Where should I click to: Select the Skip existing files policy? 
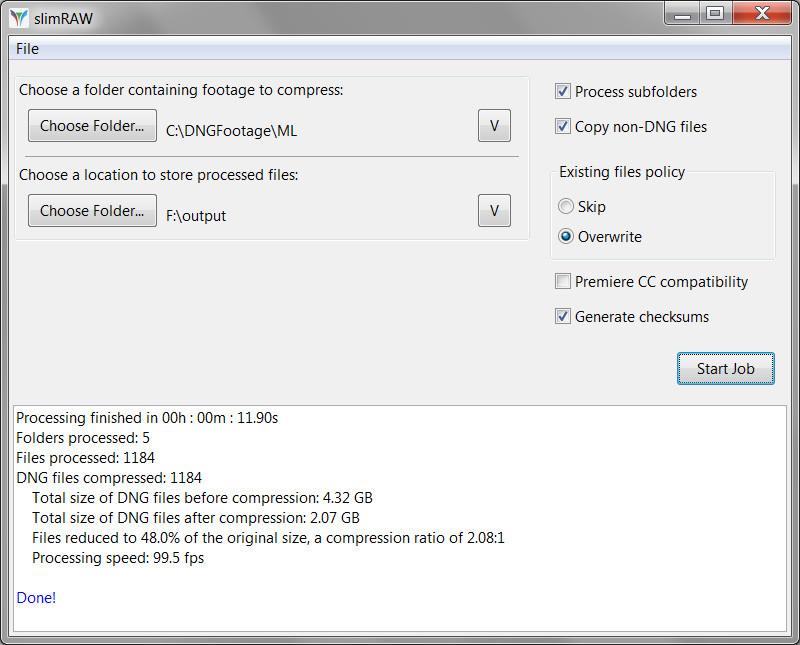565,206
